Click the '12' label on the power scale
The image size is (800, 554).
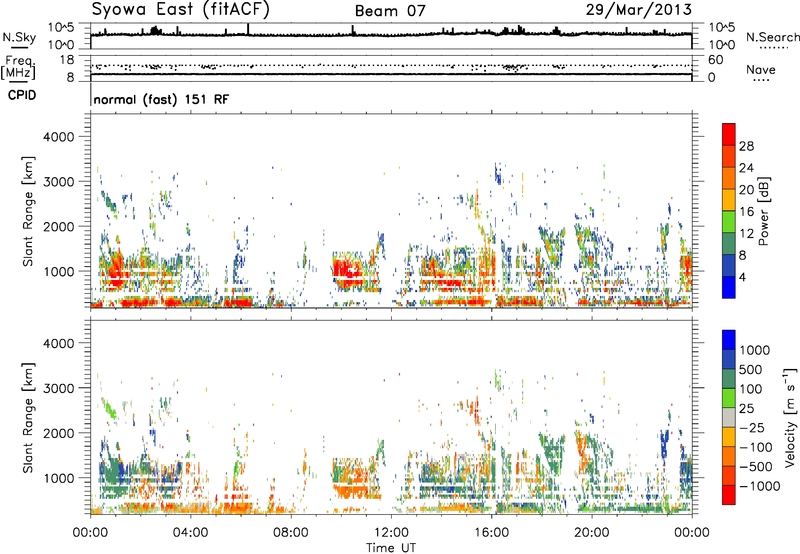(746, 234)
